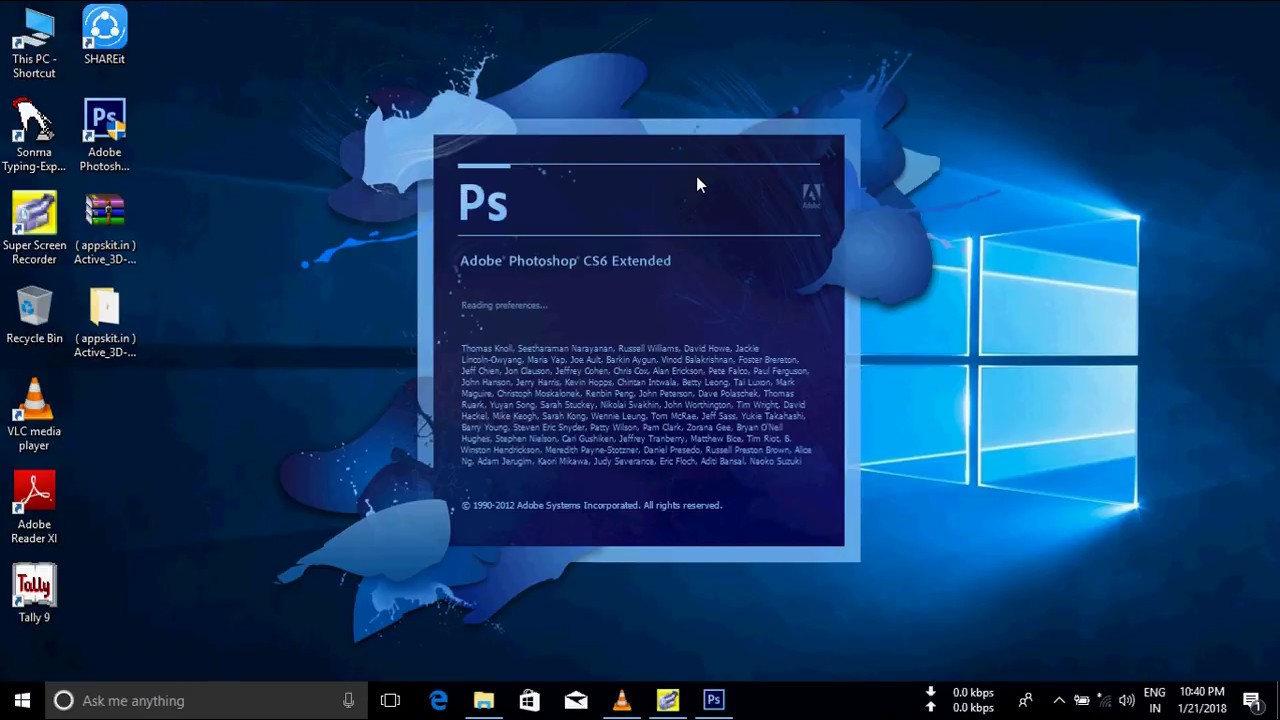Click 'Adobe Photoshop CS6 Extended' title text

565,261
